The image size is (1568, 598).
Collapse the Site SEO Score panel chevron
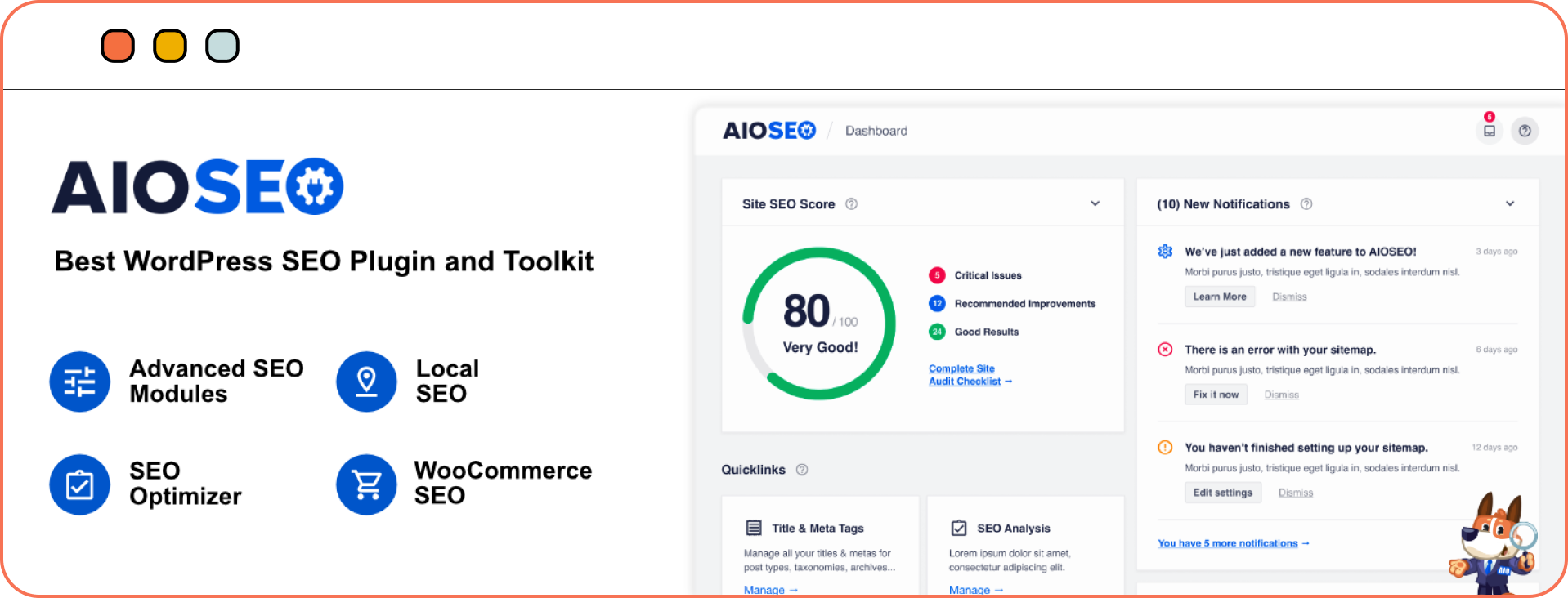(1095, 204)
